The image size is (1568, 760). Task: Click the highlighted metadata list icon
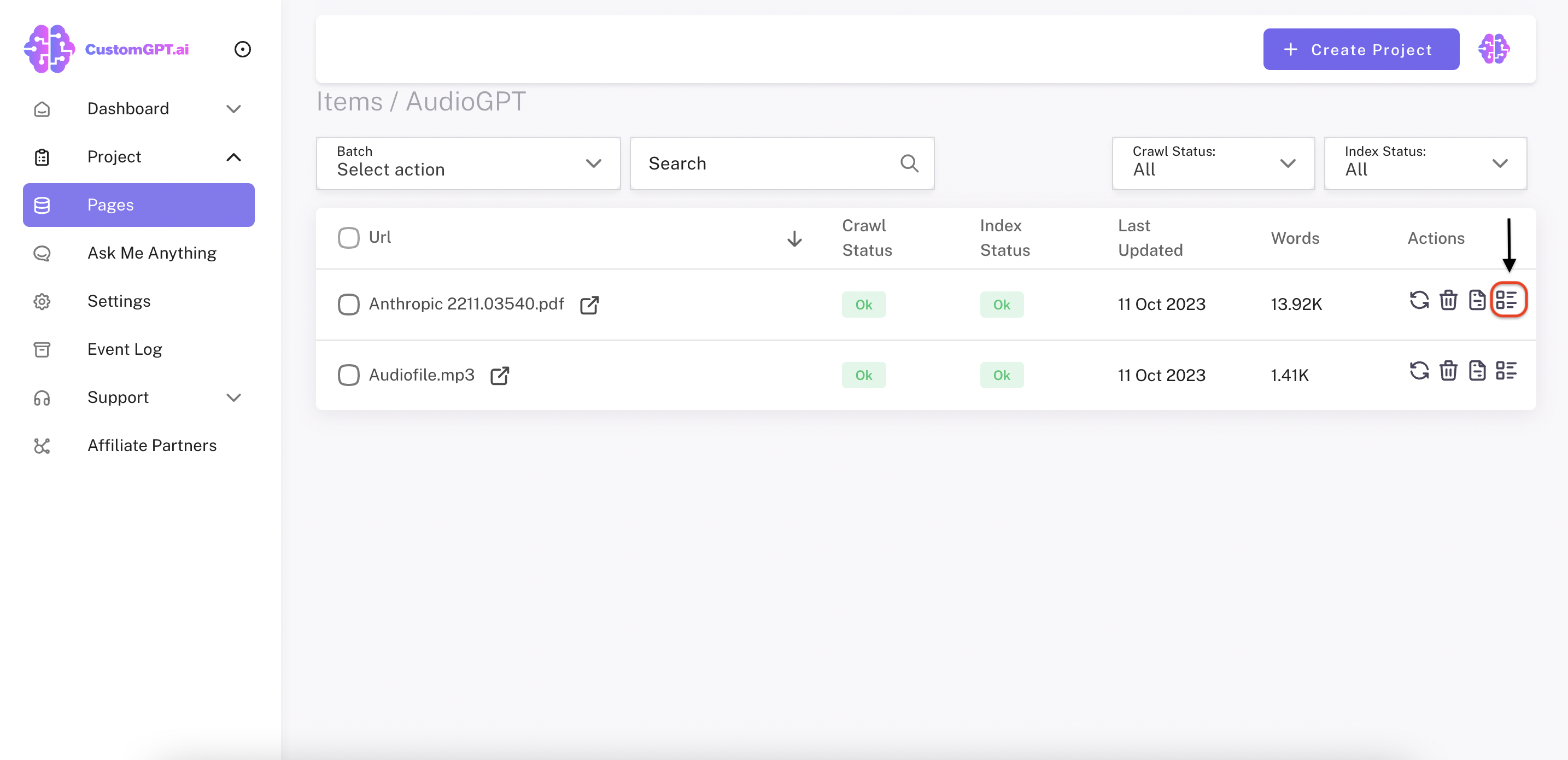(1507, 300)
